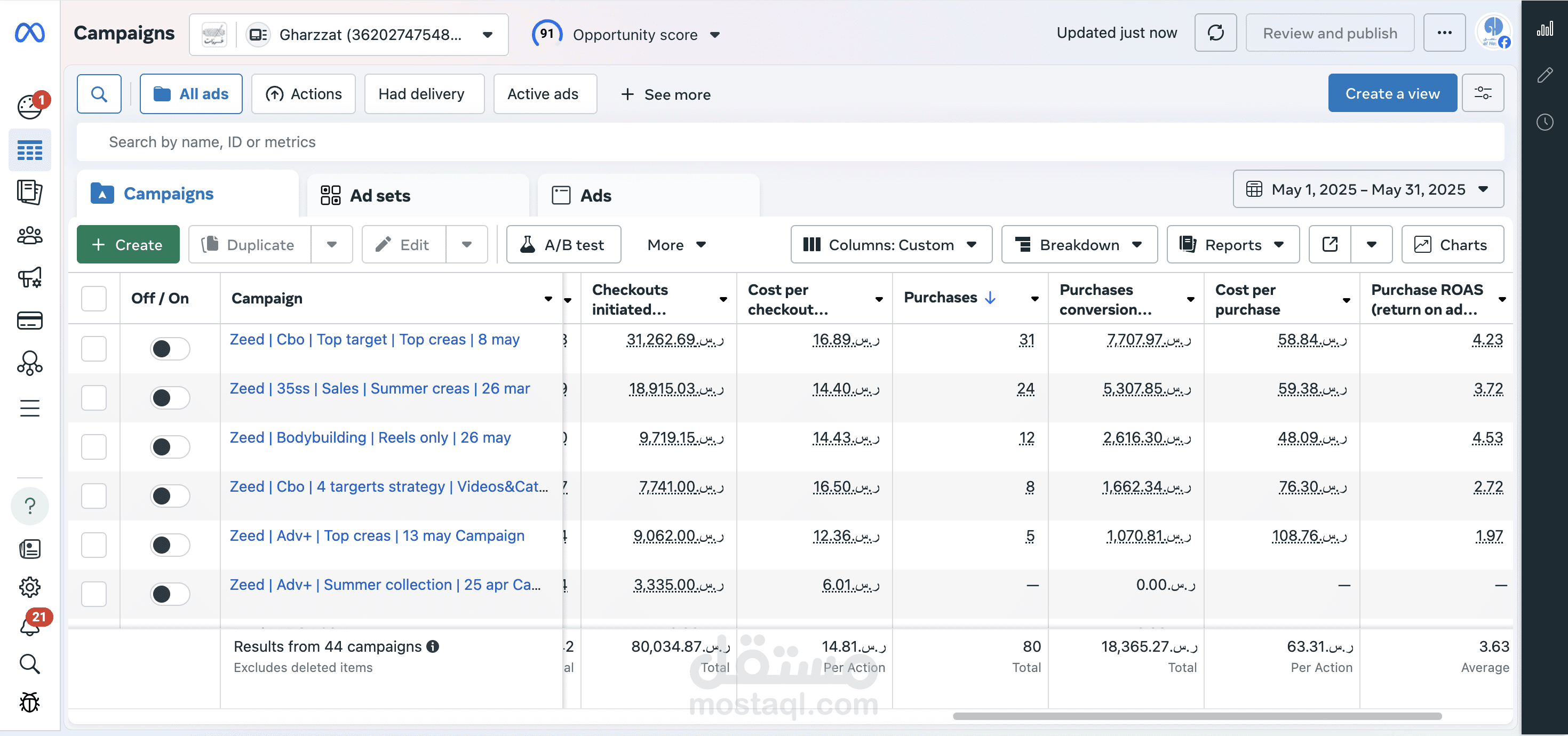Click the Create a view button
This screenshot has height=736, width=1568.
[1392, 93]
